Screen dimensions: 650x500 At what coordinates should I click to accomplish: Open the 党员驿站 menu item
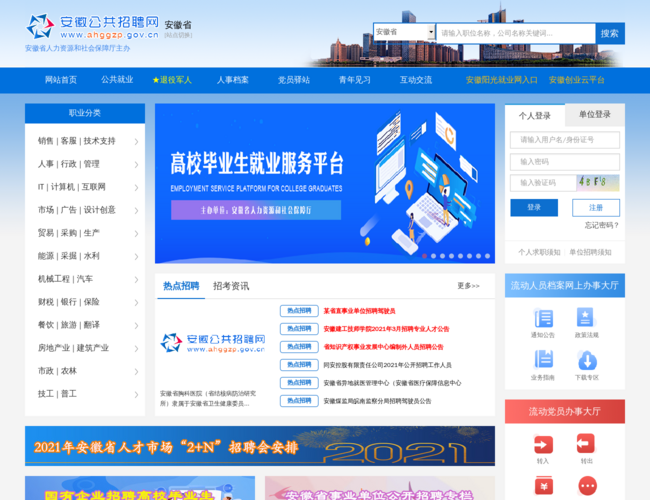pos(293,80)
